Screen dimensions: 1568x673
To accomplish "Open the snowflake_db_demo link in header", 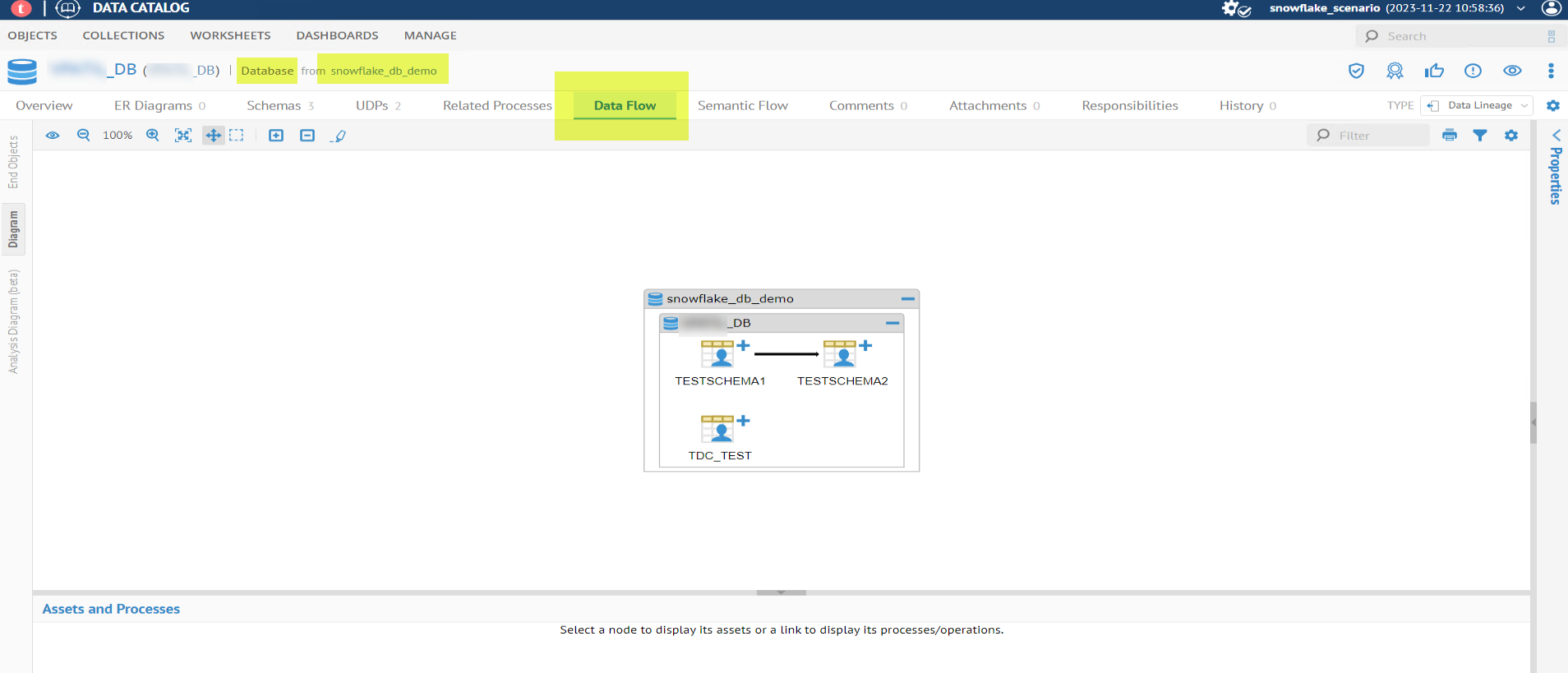I will (x=384, y=71).
